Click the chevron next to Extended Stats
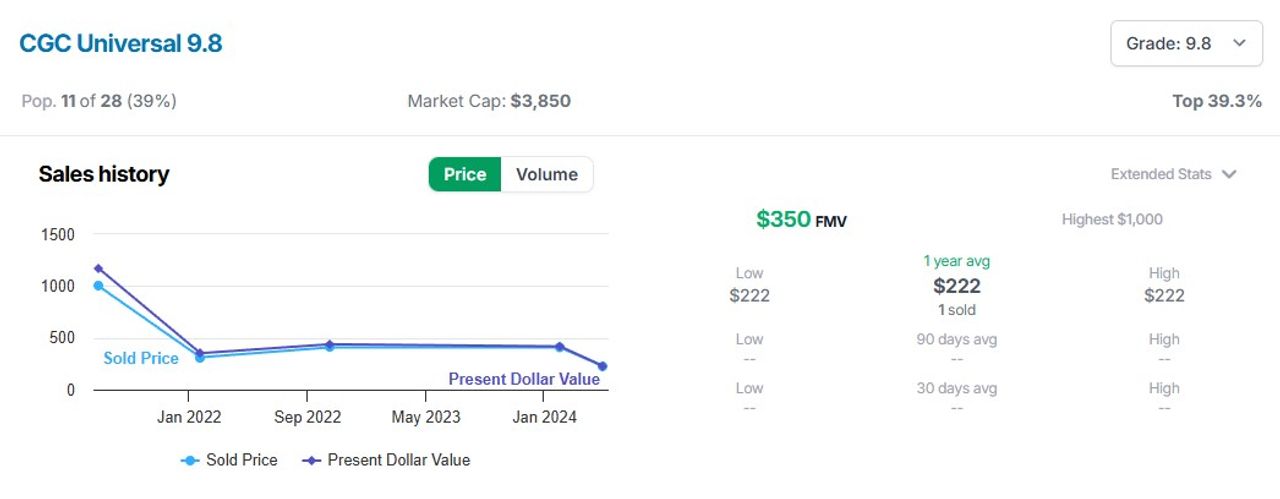The image size is (1280, 499). click(1229, 174)
